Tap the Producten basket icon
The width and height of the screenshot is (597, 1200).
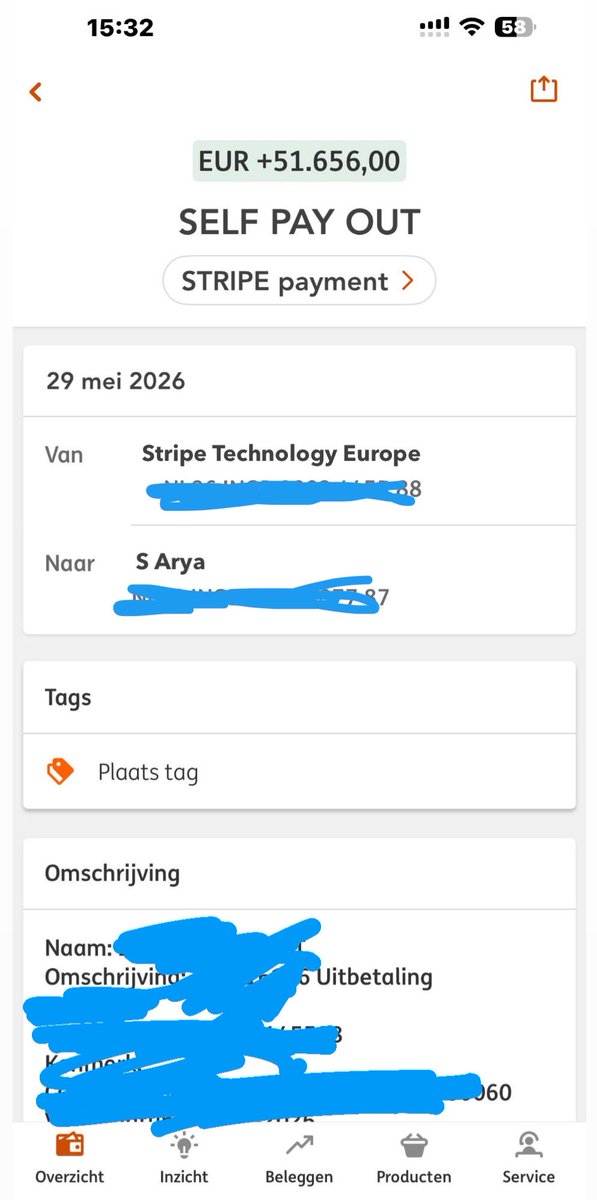coord(414,1144)
